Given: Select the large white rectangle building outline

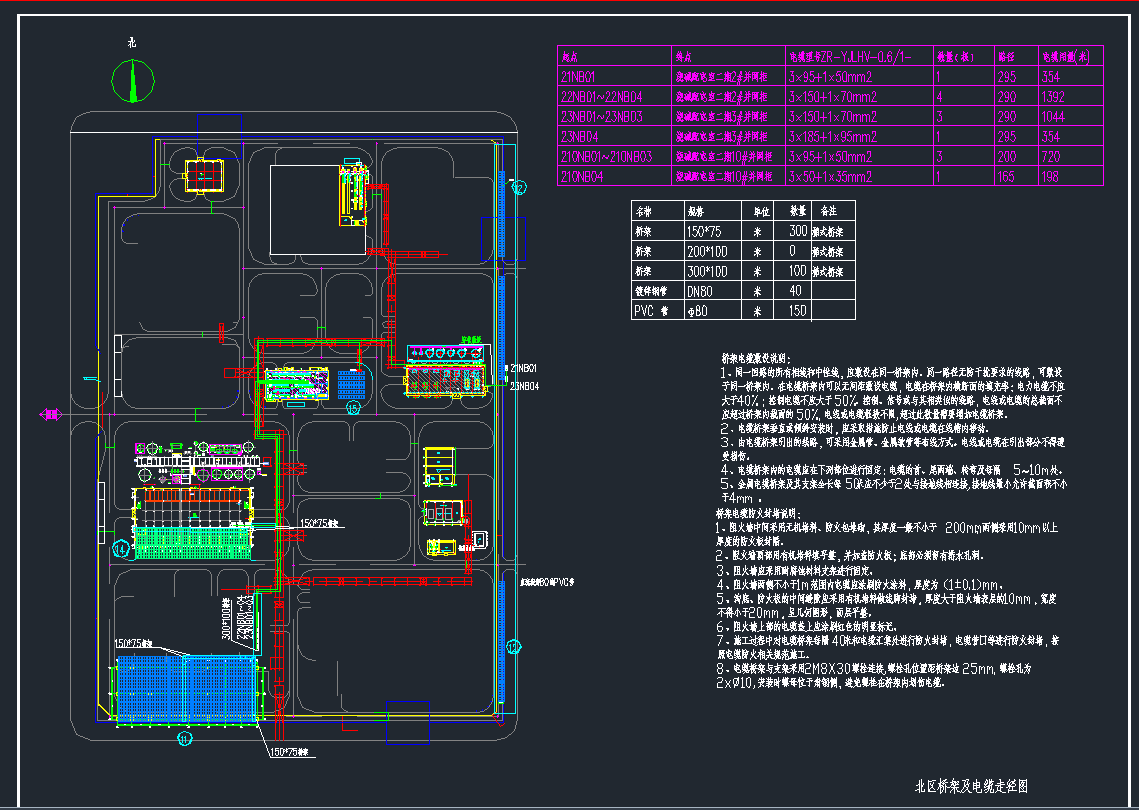Looking at the screenshot, I should click(306, 196).
